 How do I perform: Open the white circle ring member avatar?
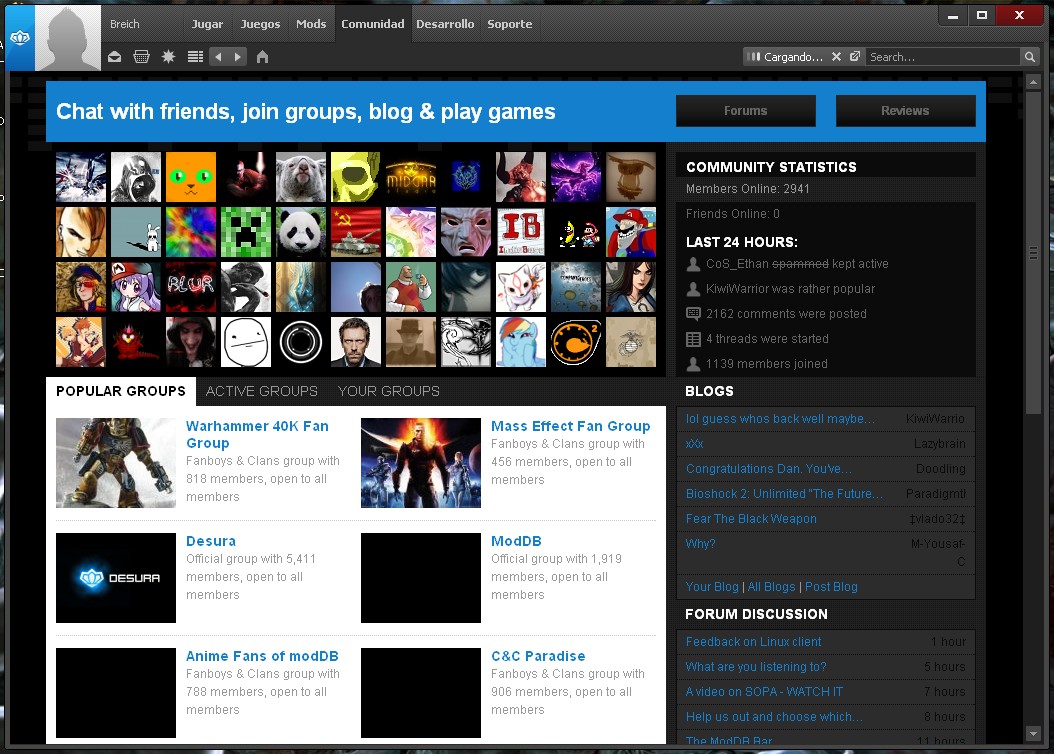click(300, 342)
